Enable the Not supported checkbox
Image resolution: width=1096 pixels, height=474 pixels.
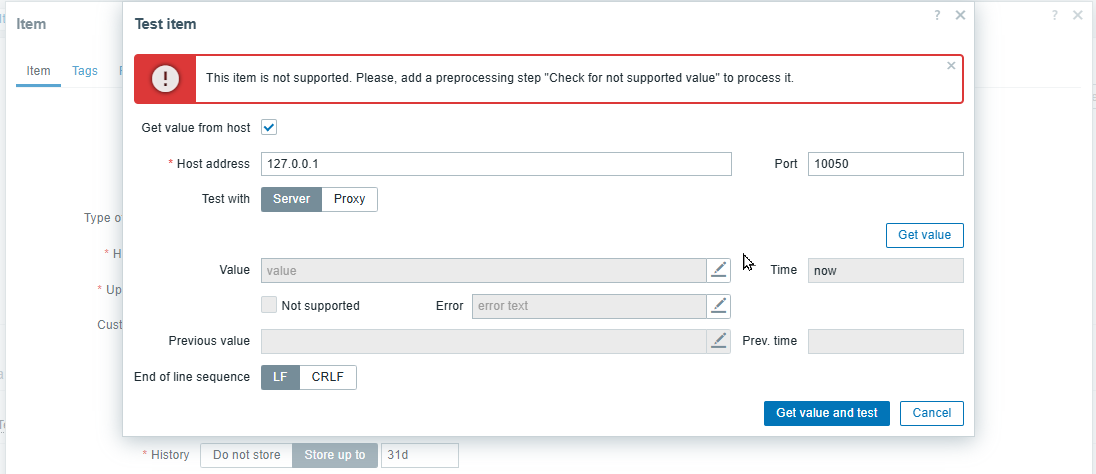269,305
